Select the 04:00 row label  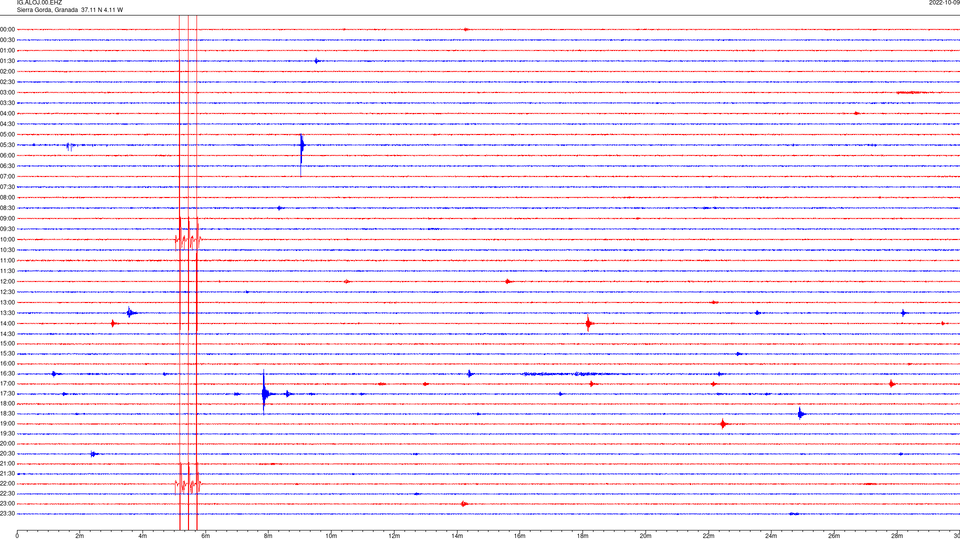[8, 113]
